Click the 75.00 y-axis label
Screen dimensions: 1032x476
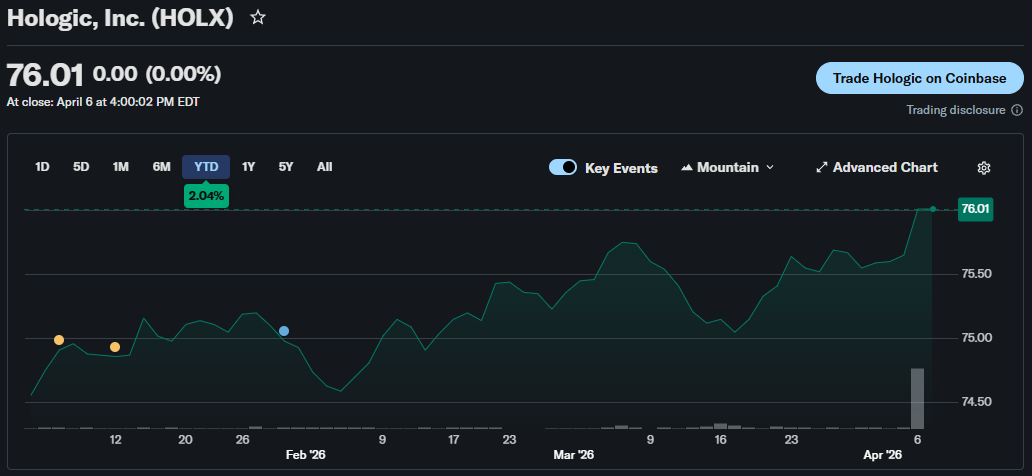point(977,338)
